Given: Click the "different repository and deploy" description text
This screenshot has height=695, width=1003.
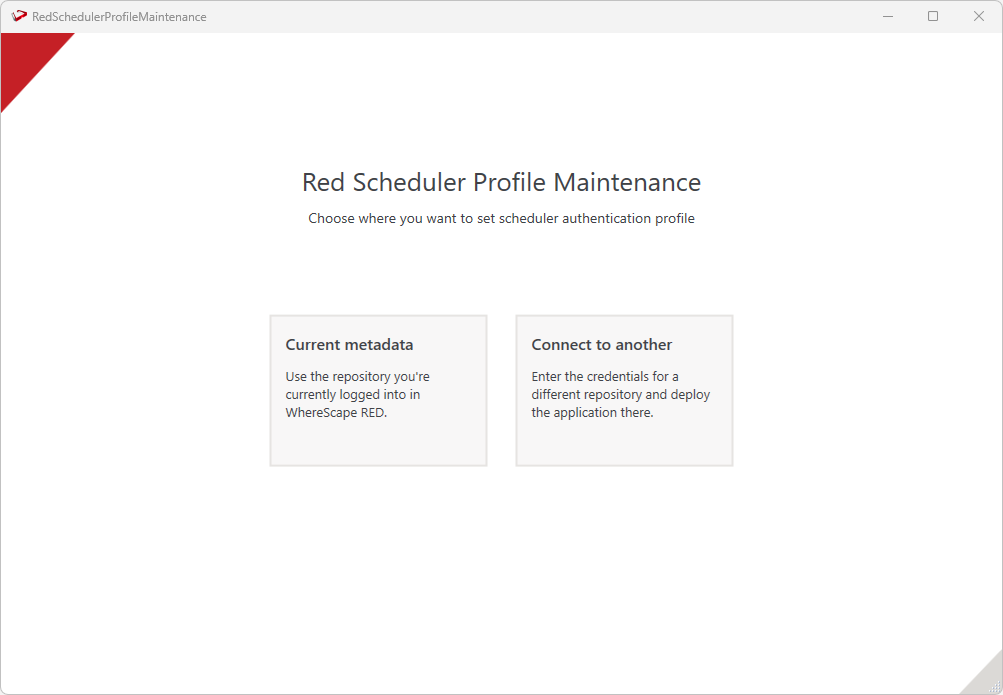Looking at the screenshot, I should 620,395.
